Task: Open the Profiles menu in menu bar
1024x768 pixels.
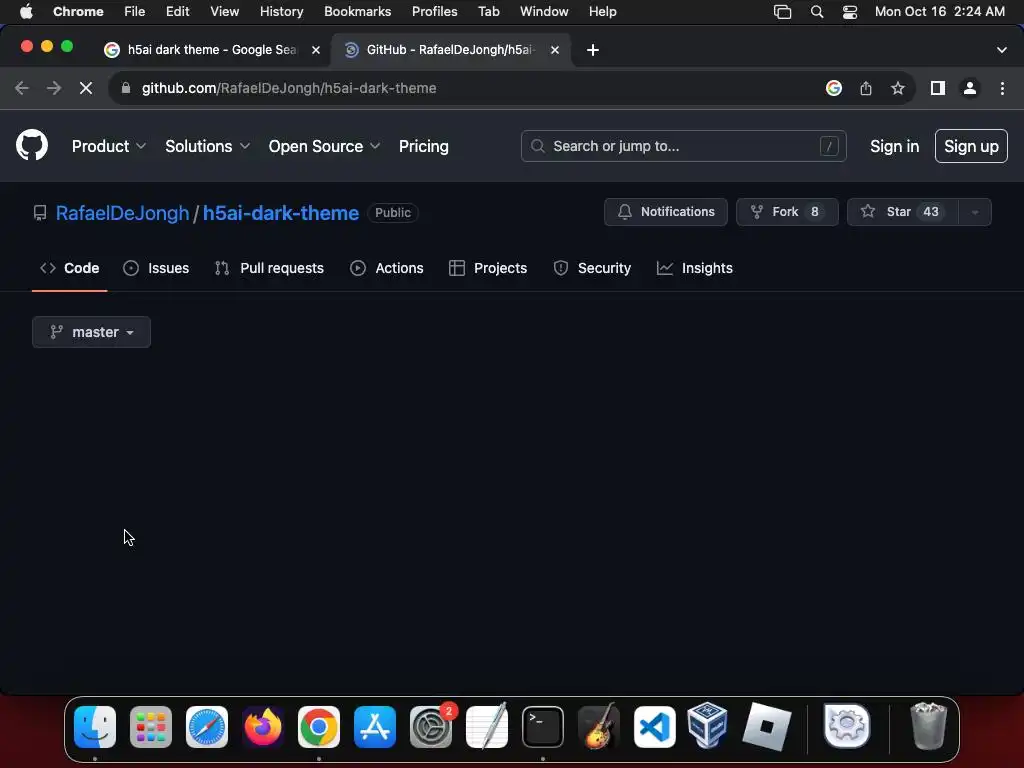Action: pyautogui.click(x=434, y=11)
